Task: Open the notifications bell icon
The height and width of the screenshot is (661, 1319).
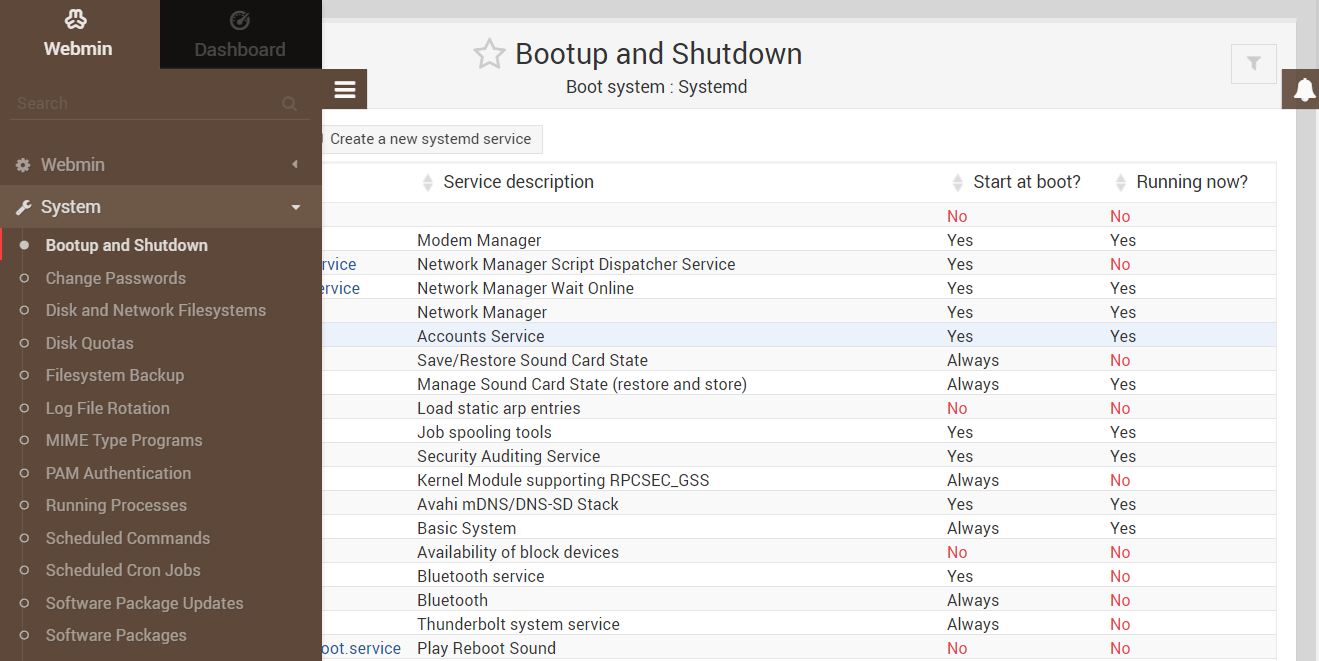Action: coord(1304,90)
